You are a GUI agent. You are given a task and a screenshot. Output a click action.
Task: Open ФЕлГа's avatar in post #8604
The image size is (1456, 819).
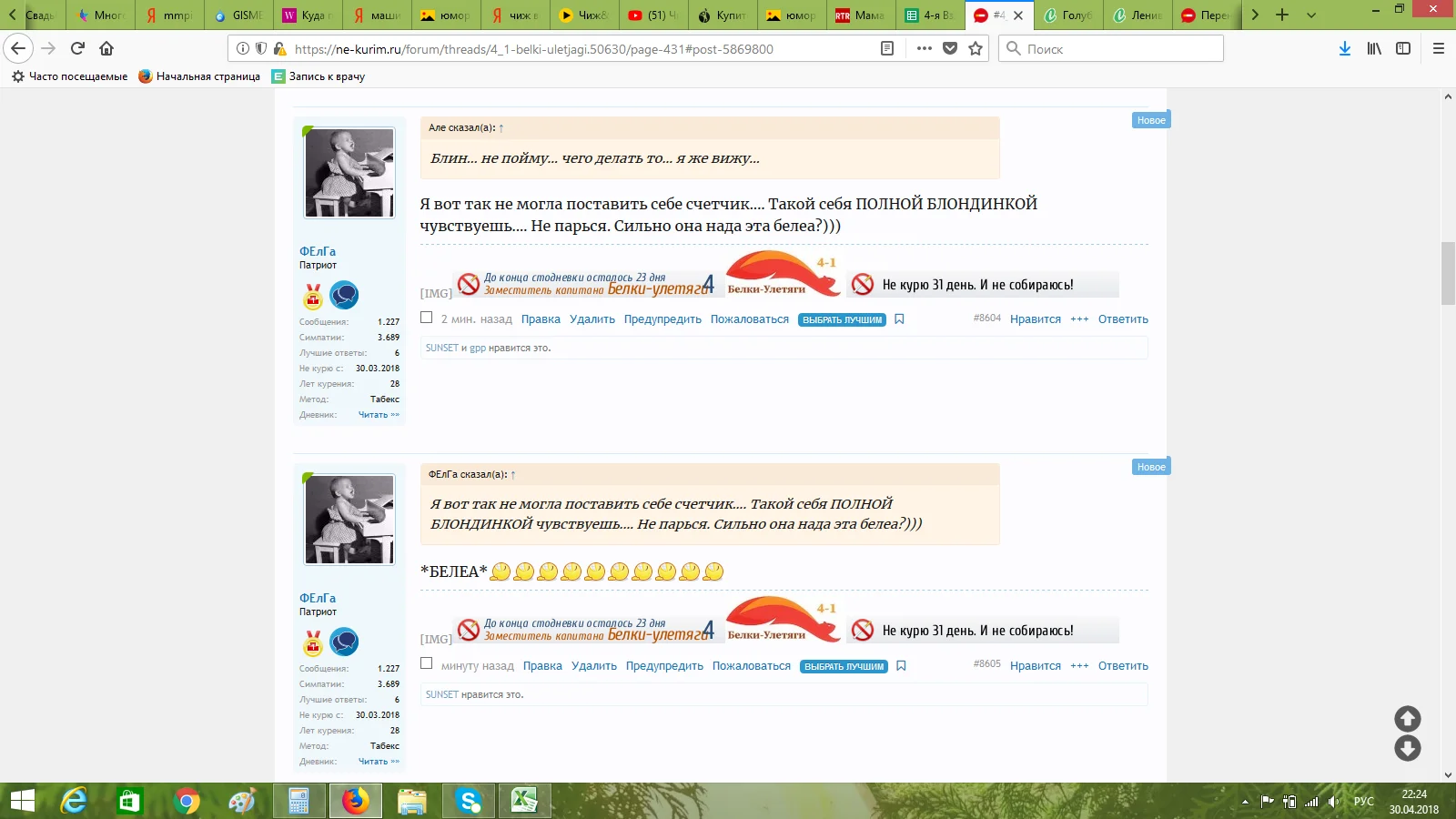click(349, 173)
